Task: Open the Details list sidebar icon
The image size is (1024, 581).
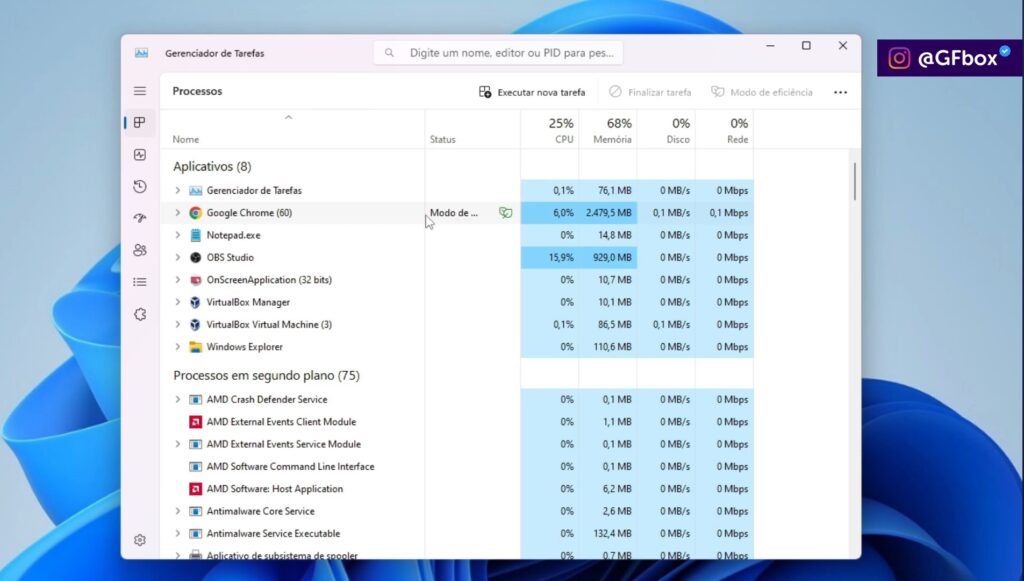Action: pos(140,282)
